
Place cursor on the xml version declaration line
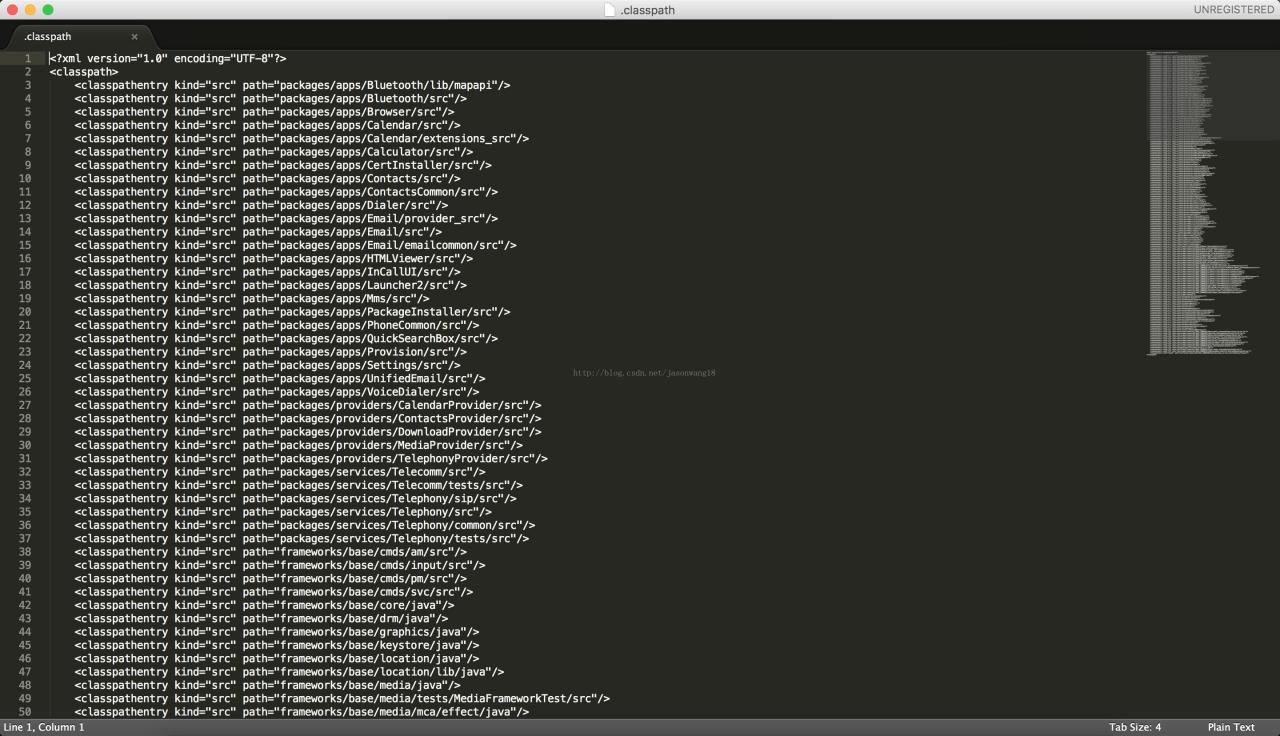click(x=168, y=59)
